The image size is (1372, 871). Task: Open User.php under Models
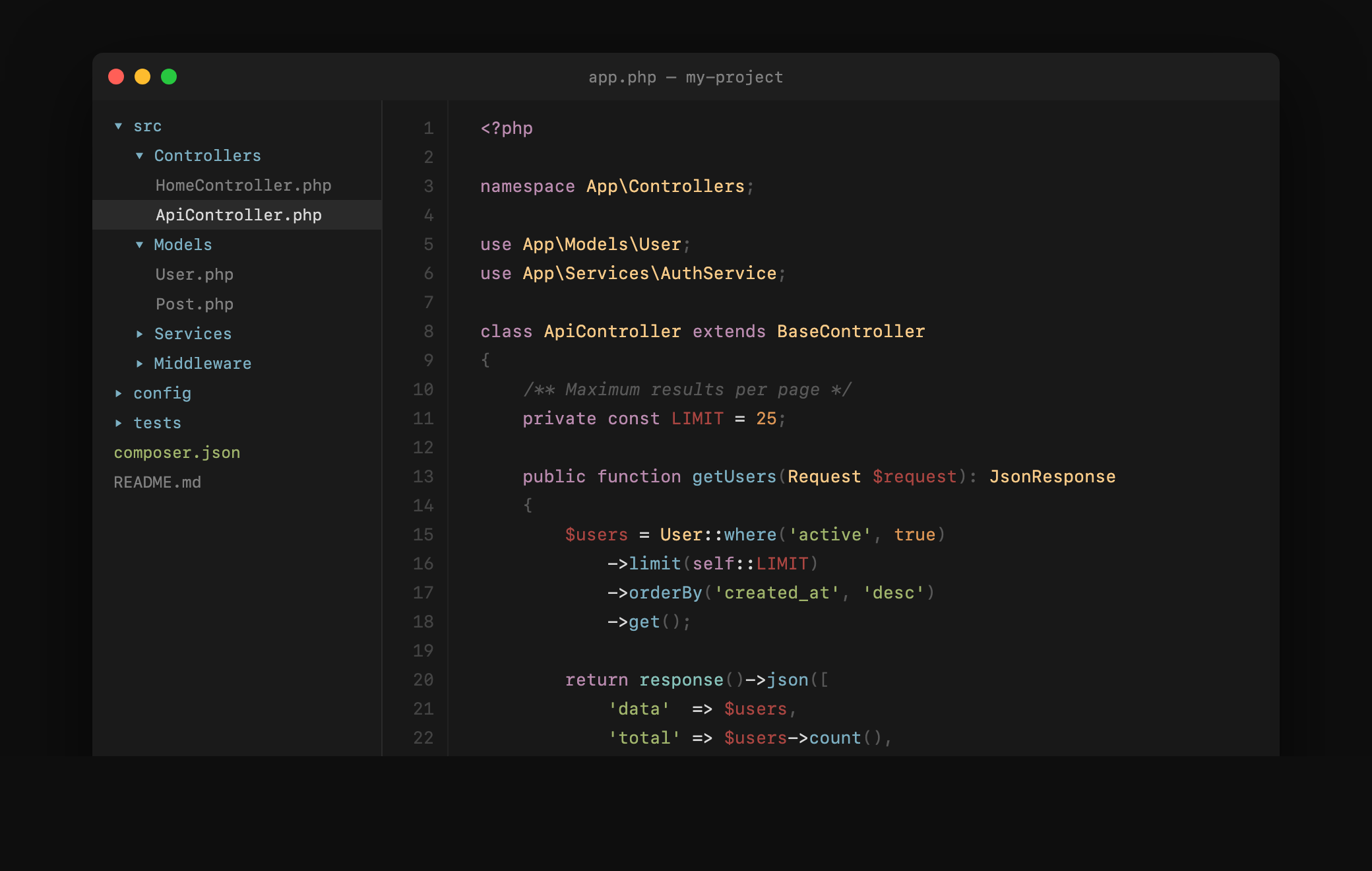pos(195,274)
